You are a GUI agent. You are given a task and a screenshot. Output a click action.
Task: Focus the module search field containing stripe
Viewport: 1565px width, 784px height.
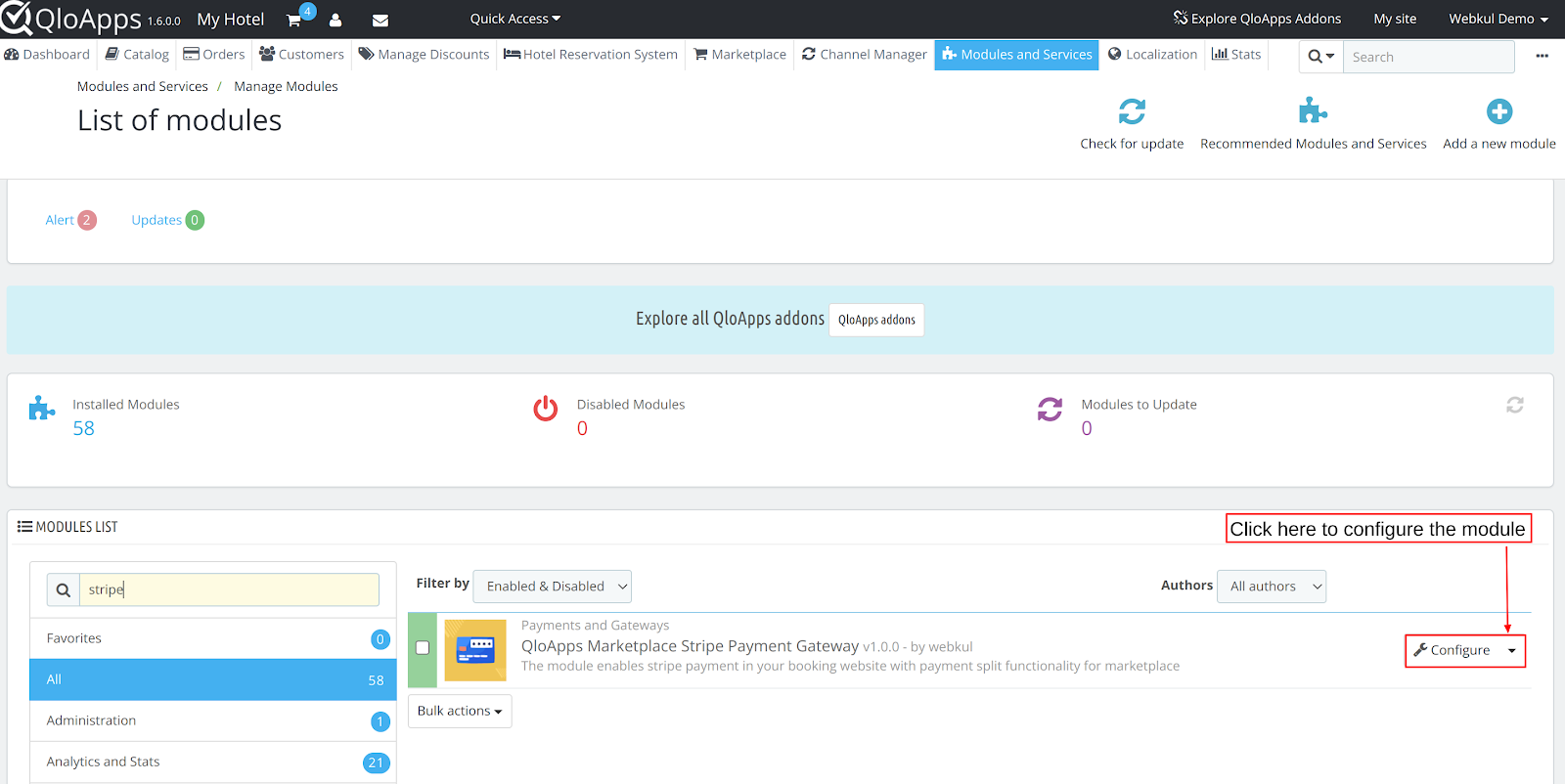click(229, 589)
